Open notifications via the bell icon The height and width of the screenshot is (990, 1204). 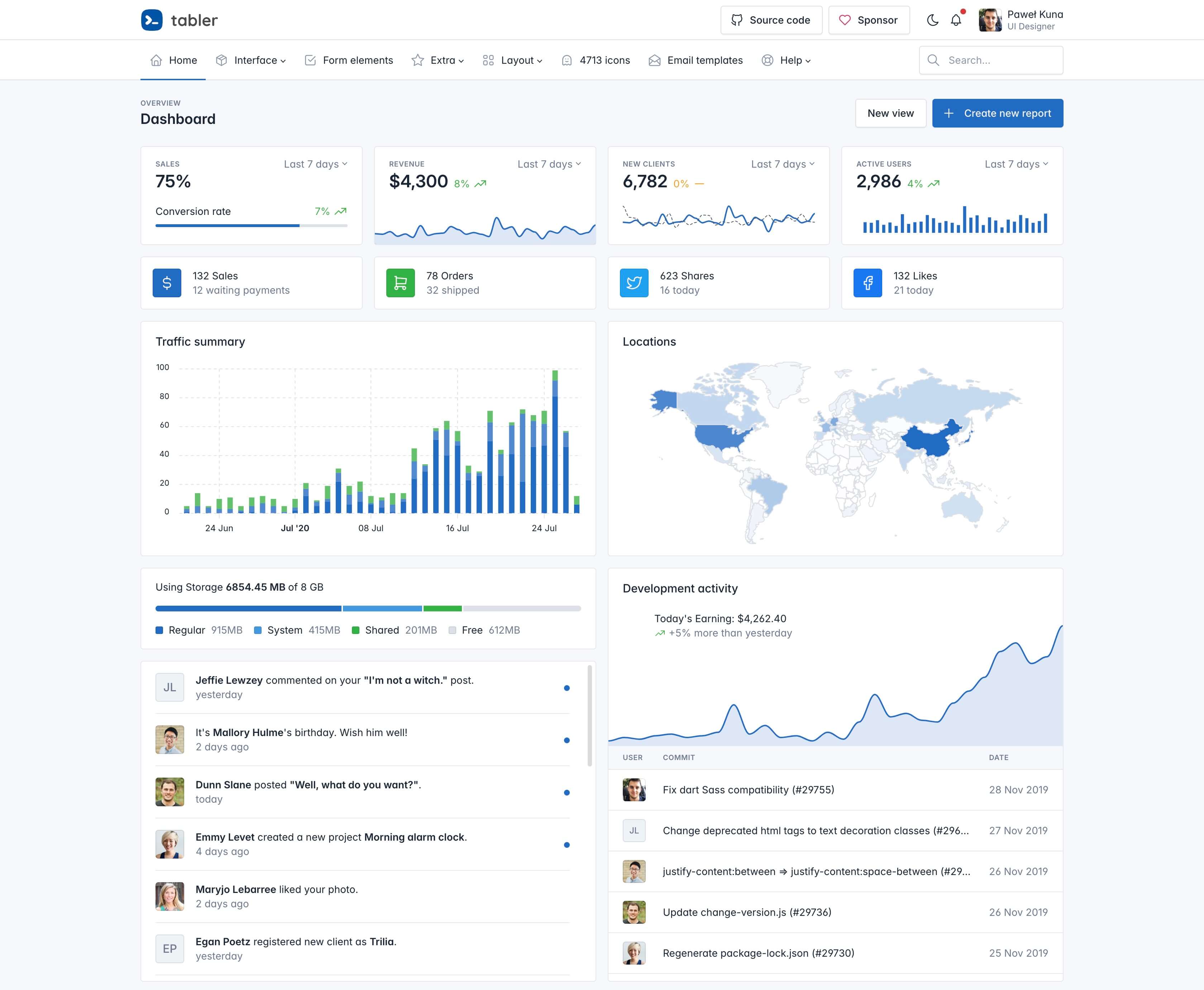tap(956, 20)
